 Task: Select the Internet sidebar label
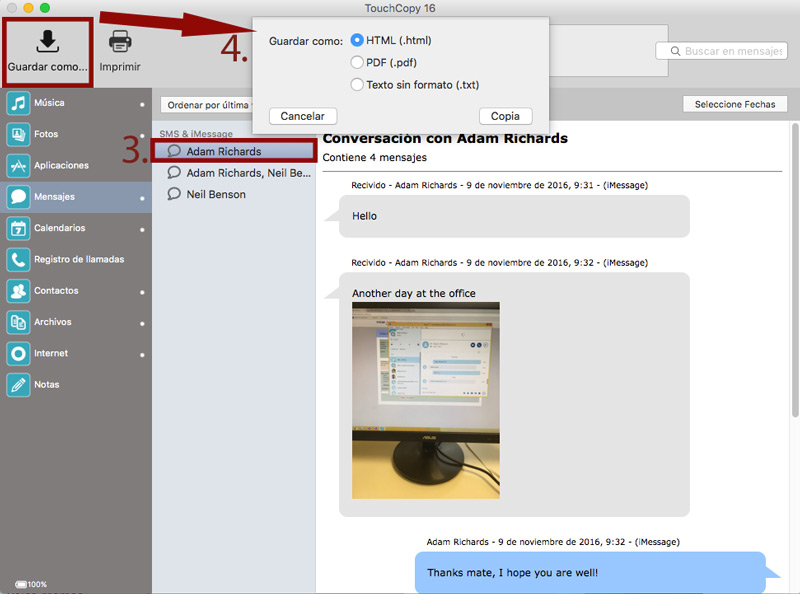point(51,353)
